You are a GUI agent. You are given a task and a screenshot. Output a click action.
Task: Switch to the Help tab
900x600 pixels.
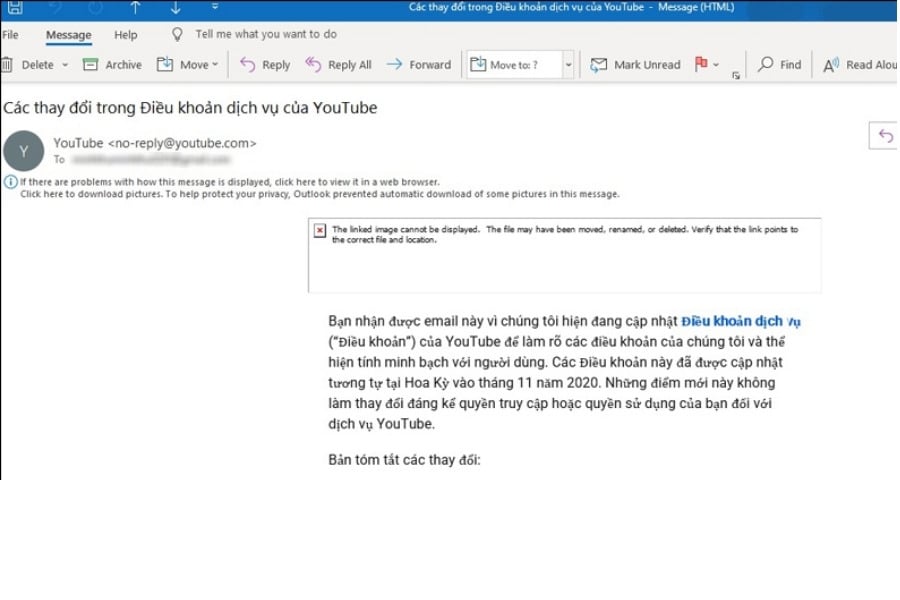pyautogui.click(x=126, y=35)
